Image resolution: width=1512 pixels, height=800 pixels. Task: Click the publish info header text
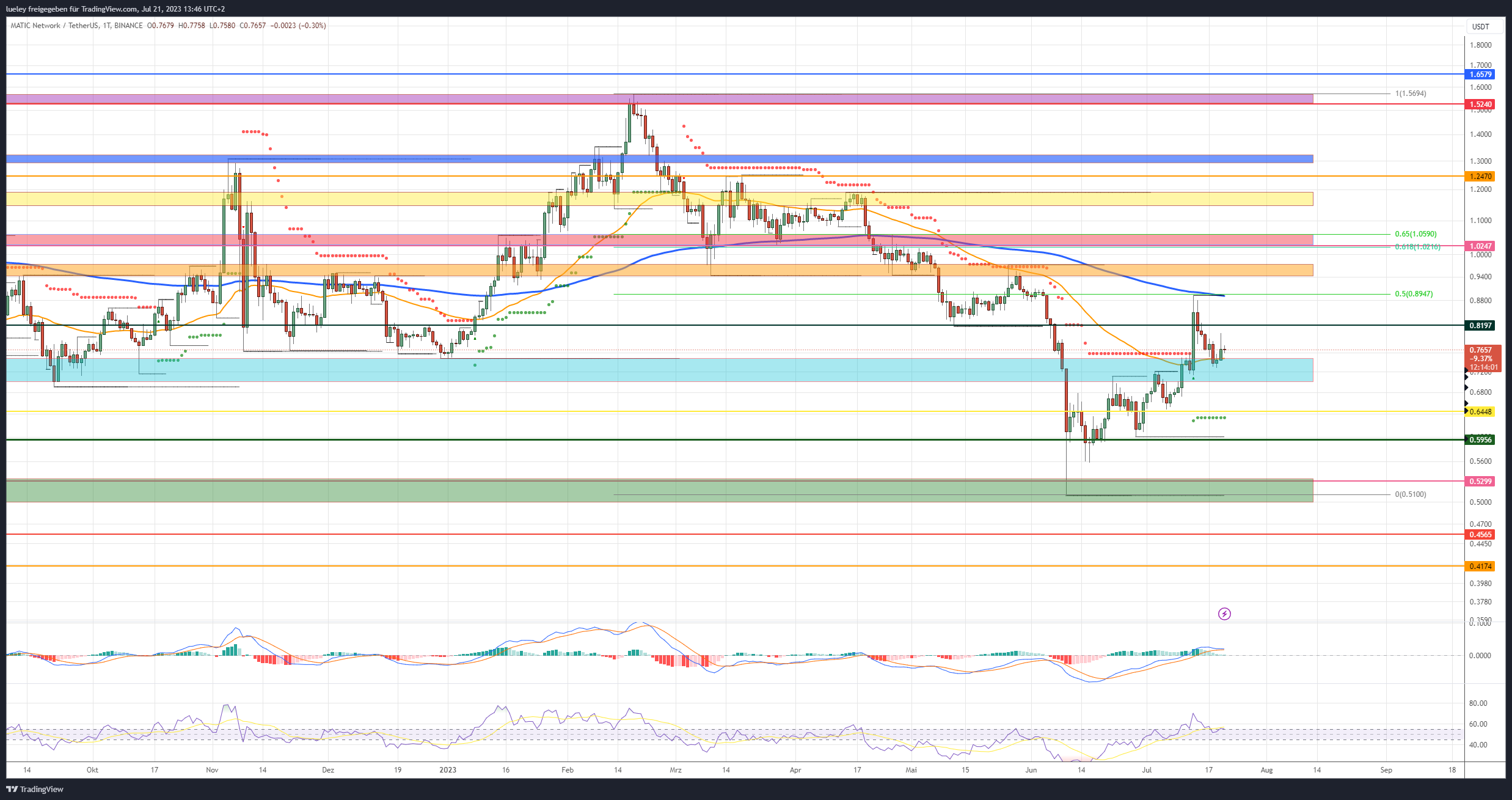(x=115, y=9)
